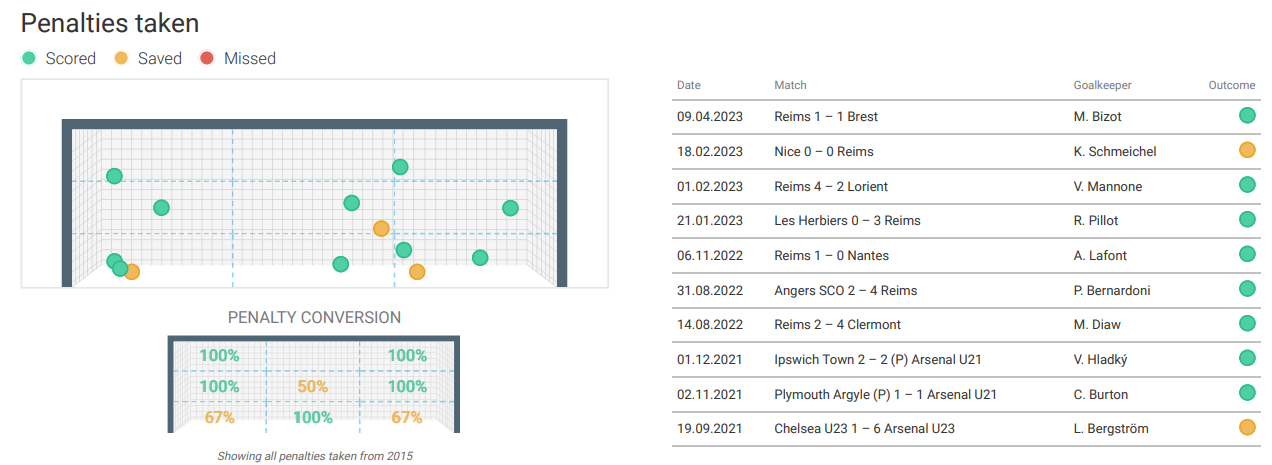Select goalkeeper K. Schmeichel

pyautogui.click(x=1115, y=151)
